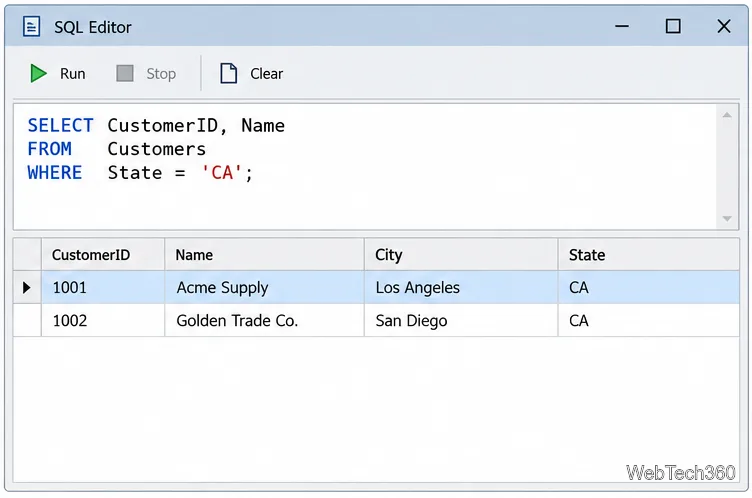Sort by the City column header
This screenshot has height=498, width=752.
(x=461, y=255)
